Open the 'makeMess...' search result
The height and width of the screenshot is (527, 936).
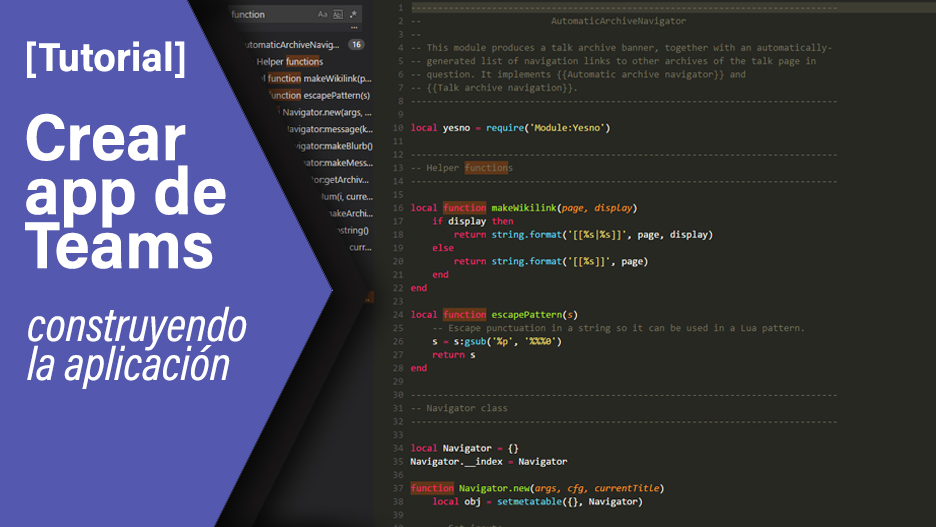338,162
